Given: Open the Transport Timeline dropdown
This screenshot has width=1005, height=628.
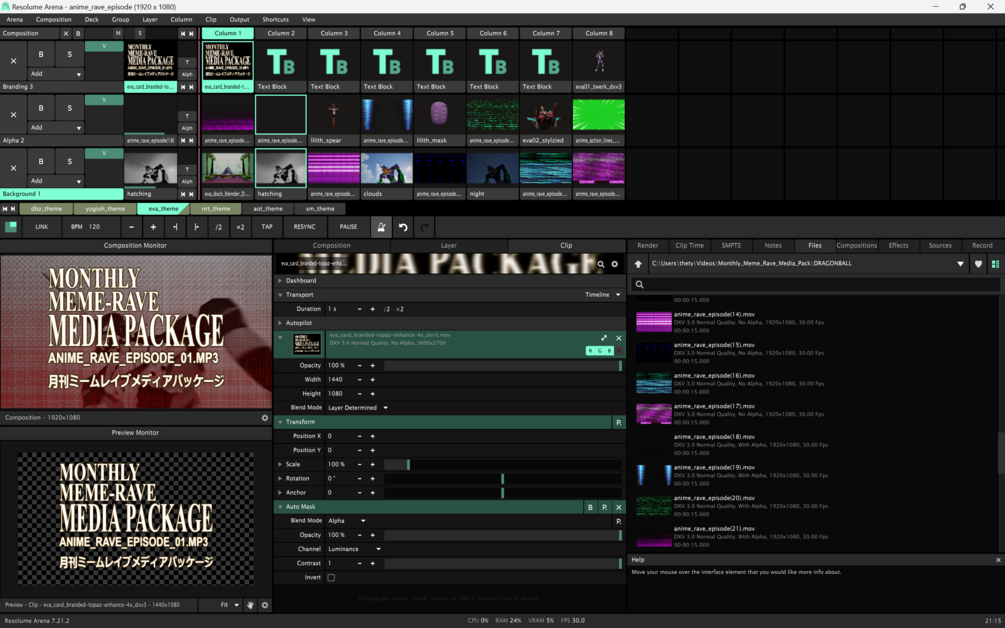Looking at the screenshot, I should click(x=602, y=295).
